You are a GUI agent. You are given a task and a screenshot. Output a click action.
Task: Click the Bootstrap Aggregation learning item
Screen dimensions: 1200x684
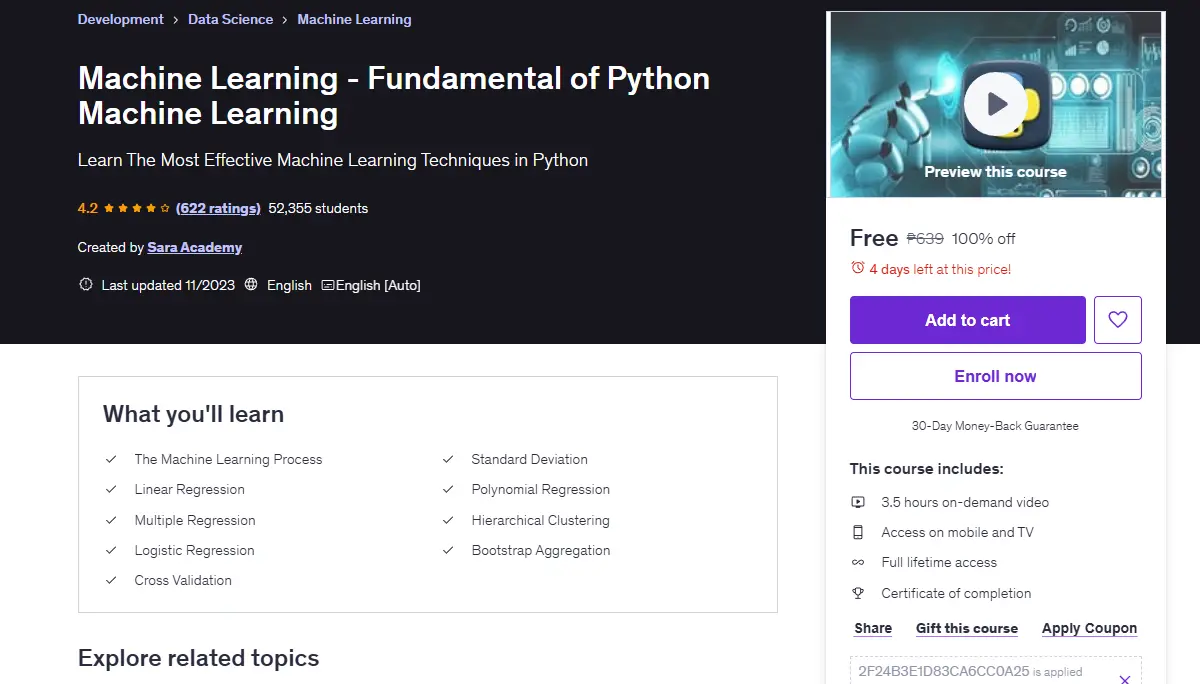click(x=541, y=550)
